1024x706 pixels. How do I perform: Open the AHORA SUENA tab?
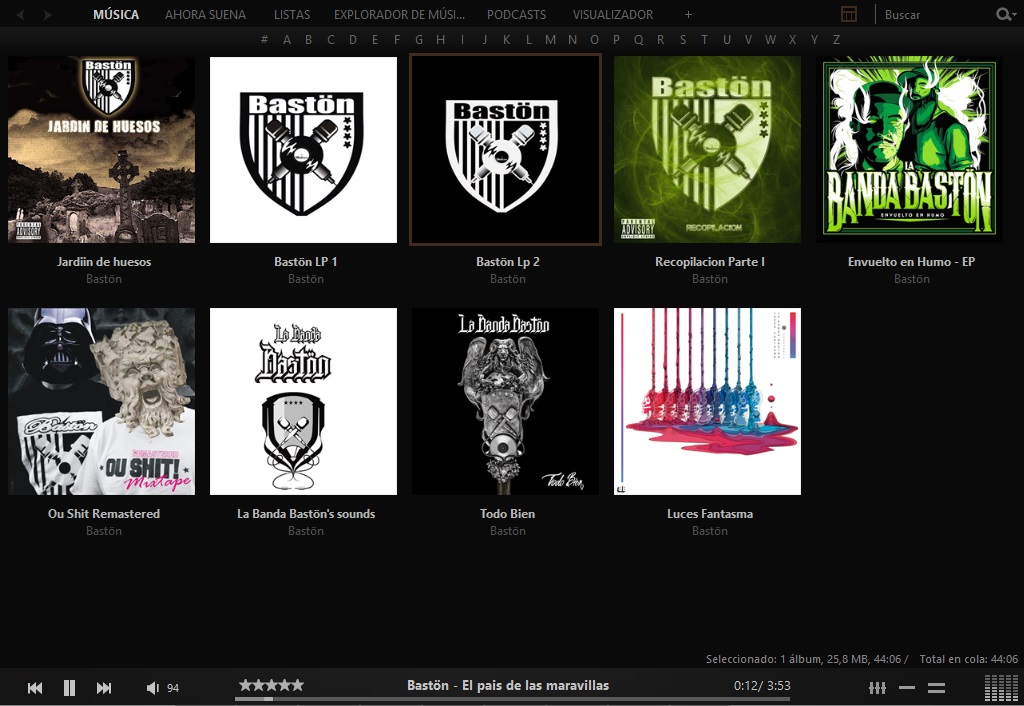tap(205, 14)
